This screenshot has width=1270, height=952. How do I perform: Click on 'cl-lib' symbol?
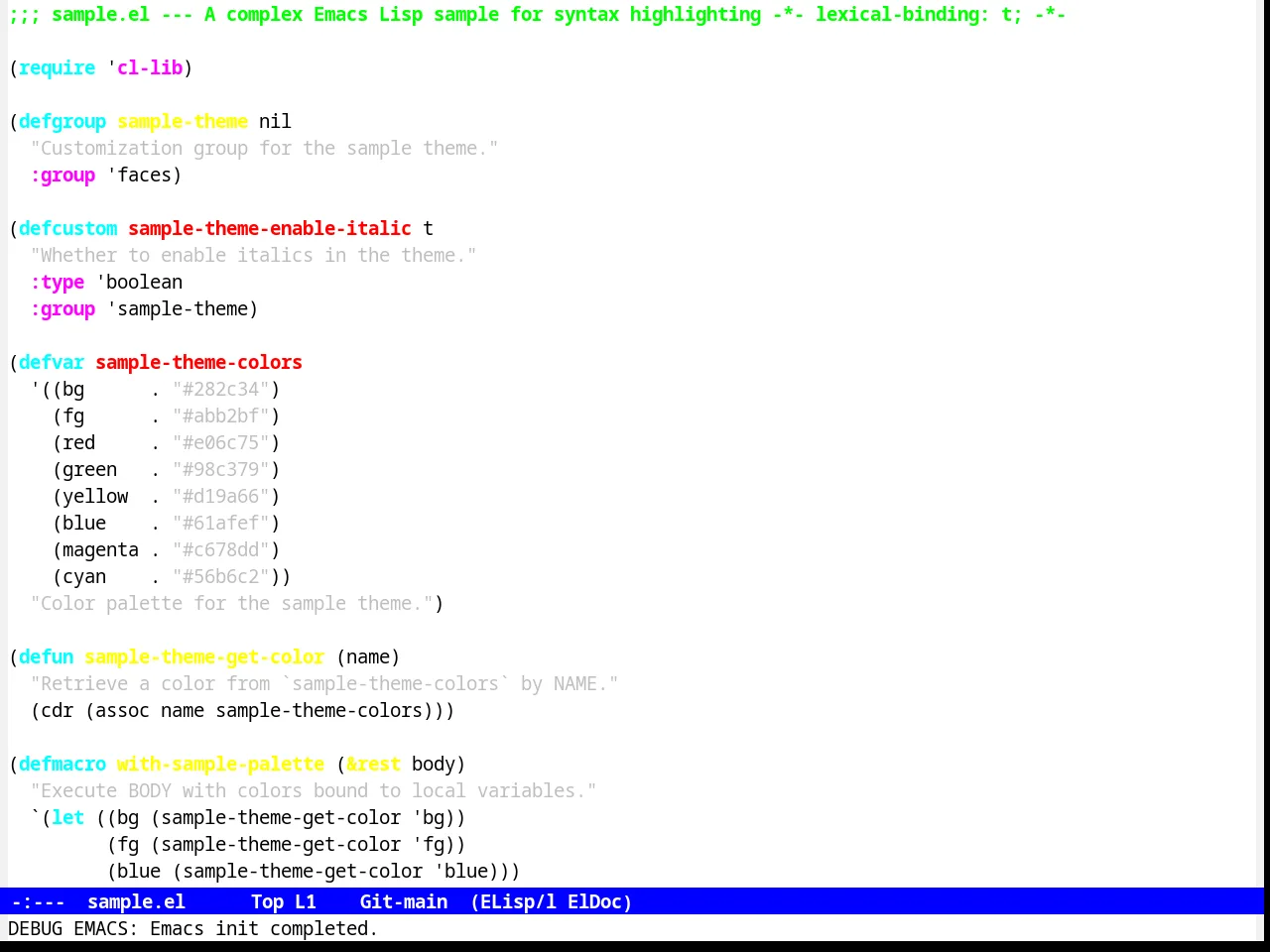click(x=150, y=67)
